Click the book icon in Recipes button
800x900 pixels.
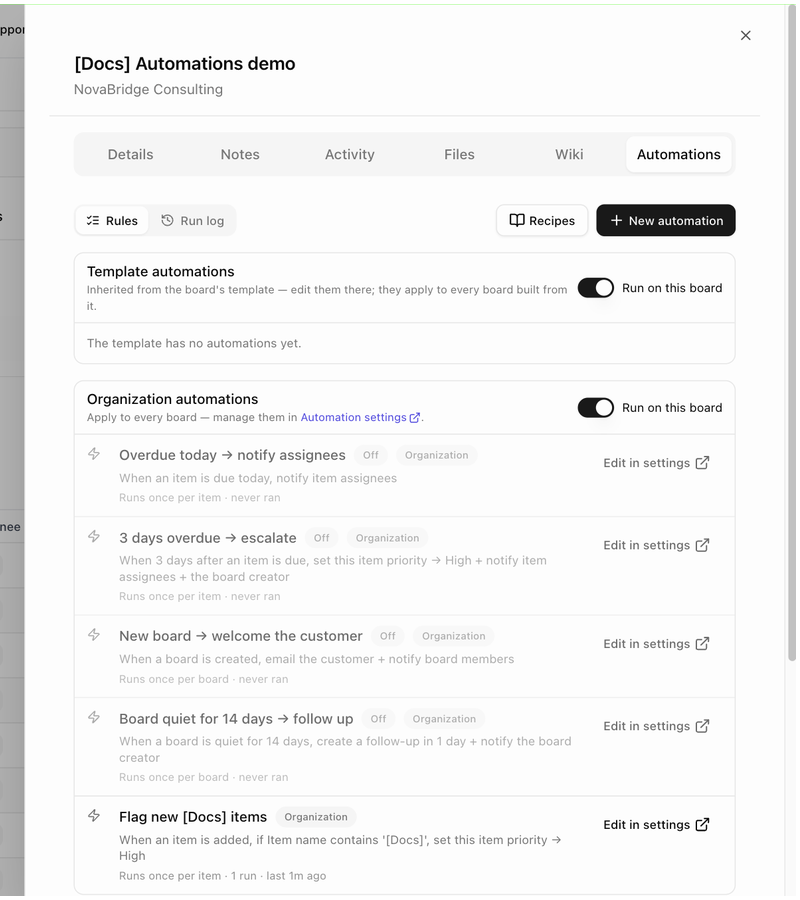519,222
